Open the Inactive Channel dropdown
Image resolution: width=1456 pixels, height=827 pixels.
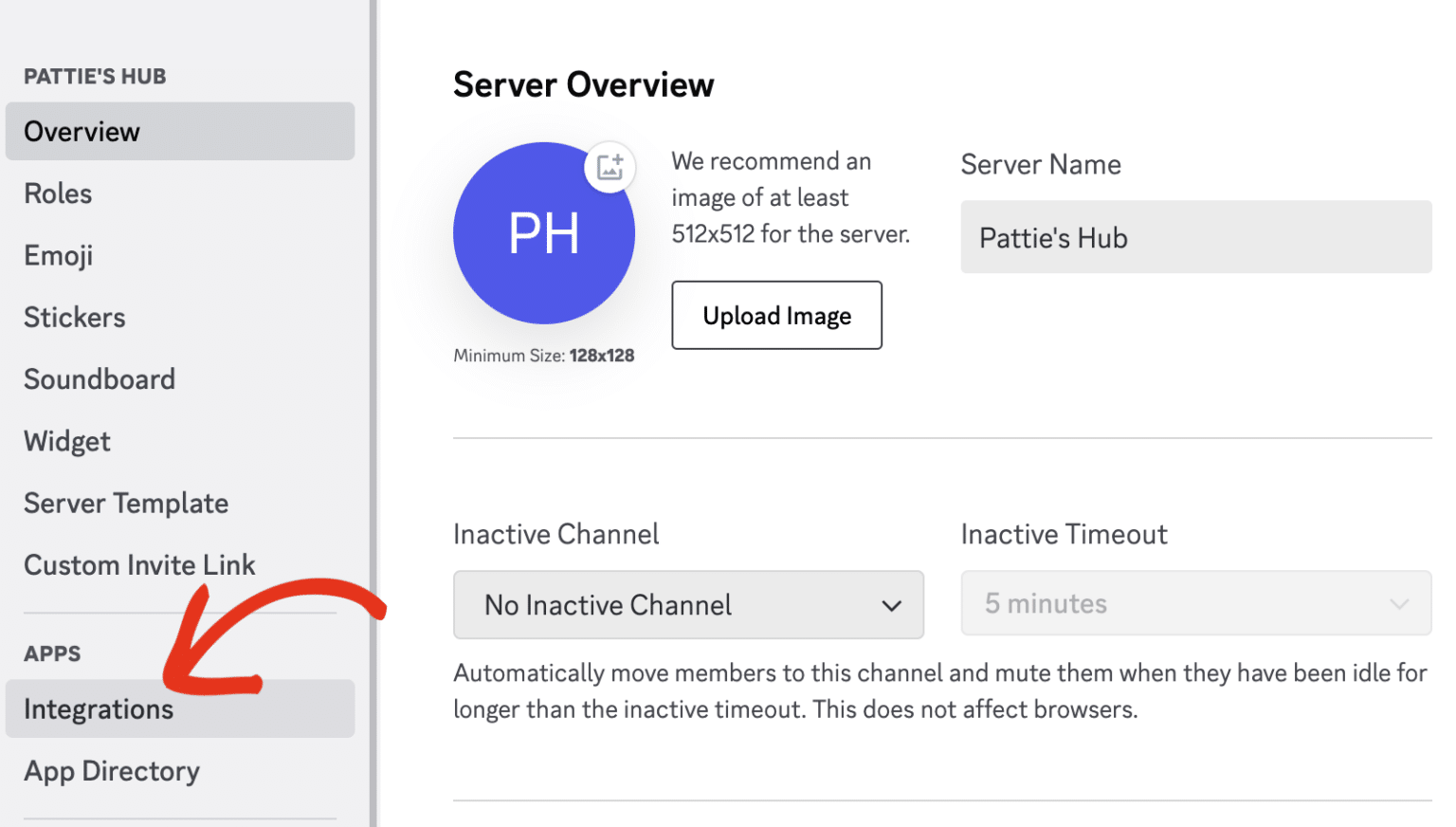688,604
